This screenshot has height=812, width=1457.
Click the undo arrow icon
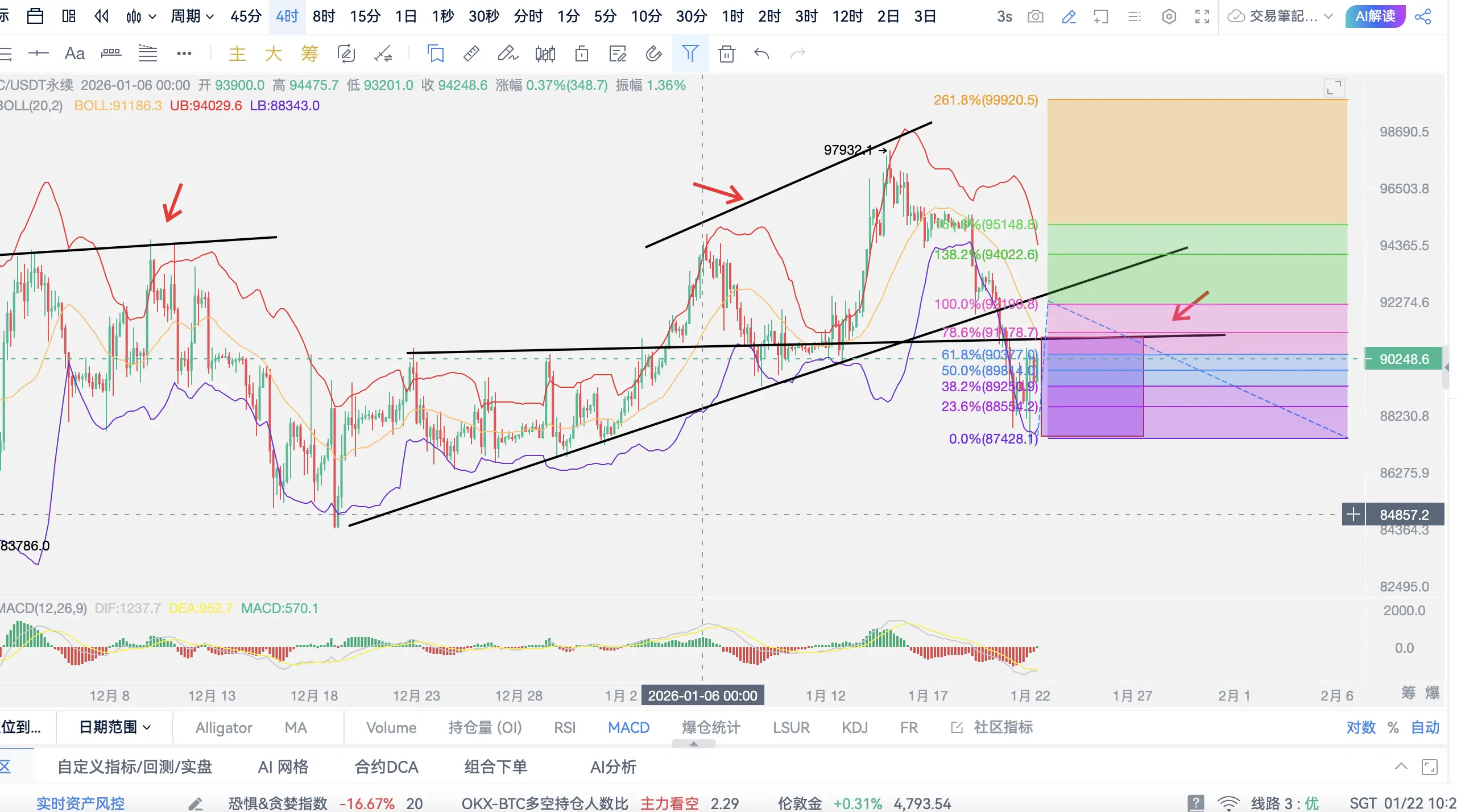click(x=761, y=54)
